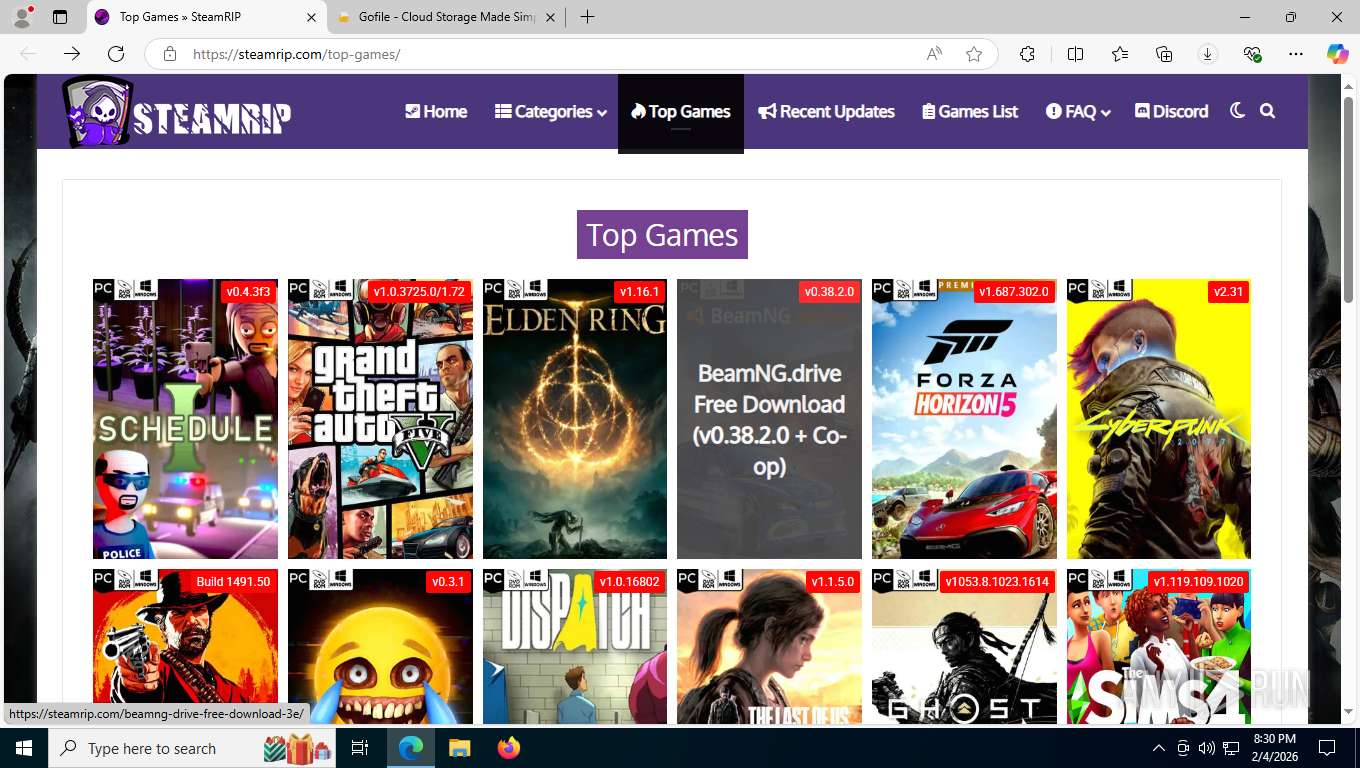View site information lock icon
Screen dimensions: 1360x768
pyautogui.click(x=170, y=54)
